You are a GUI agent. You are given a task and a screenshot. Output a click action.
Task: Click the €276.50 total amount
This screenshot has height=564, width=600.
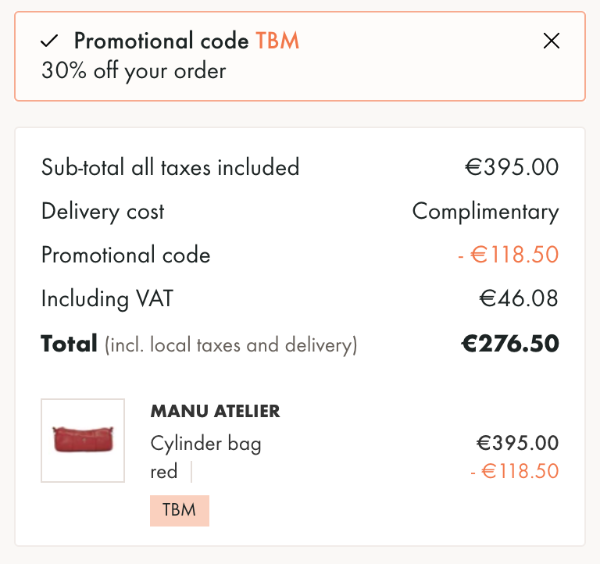(510, 343)
